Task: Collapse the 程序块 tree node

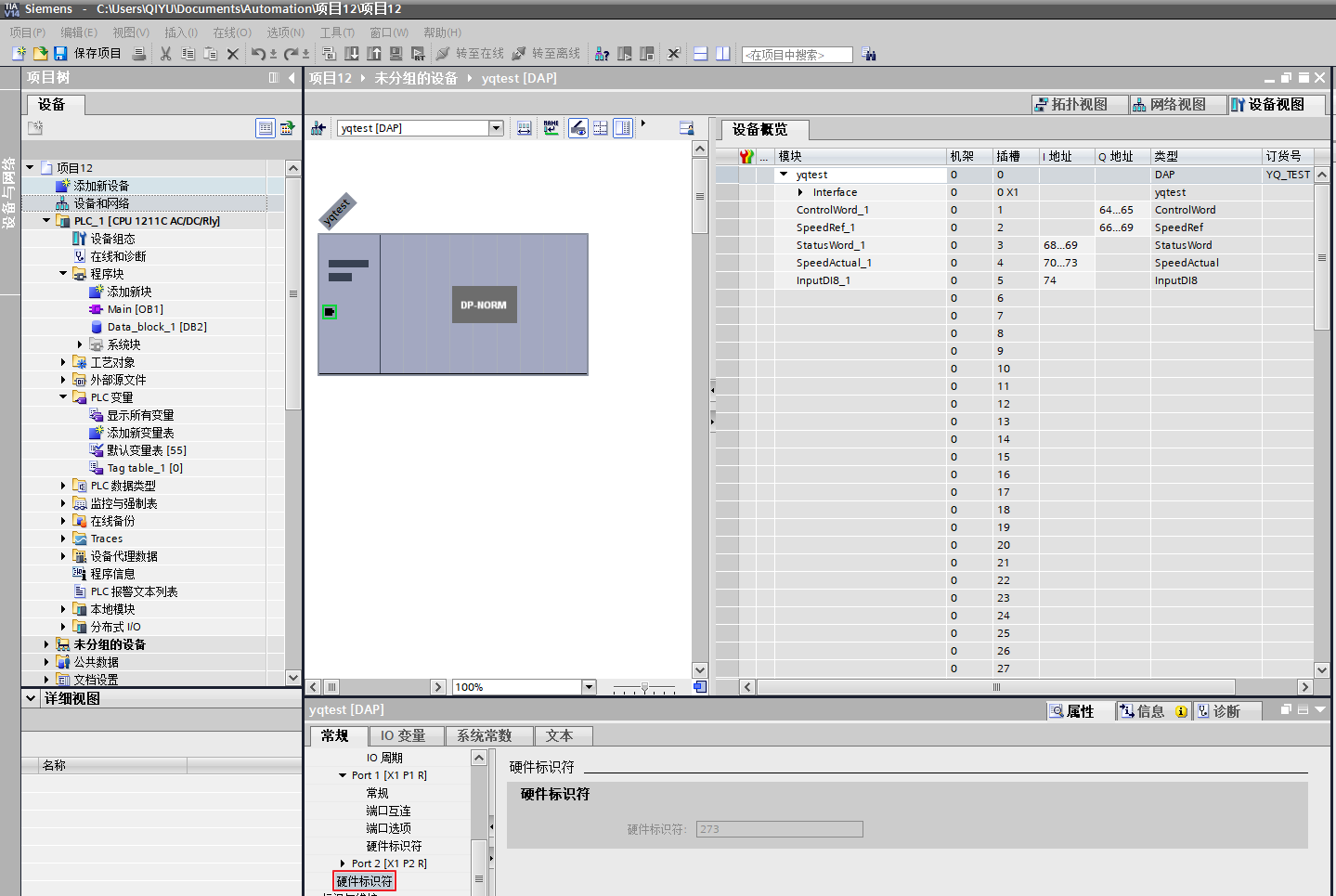Action: (64, 274)
